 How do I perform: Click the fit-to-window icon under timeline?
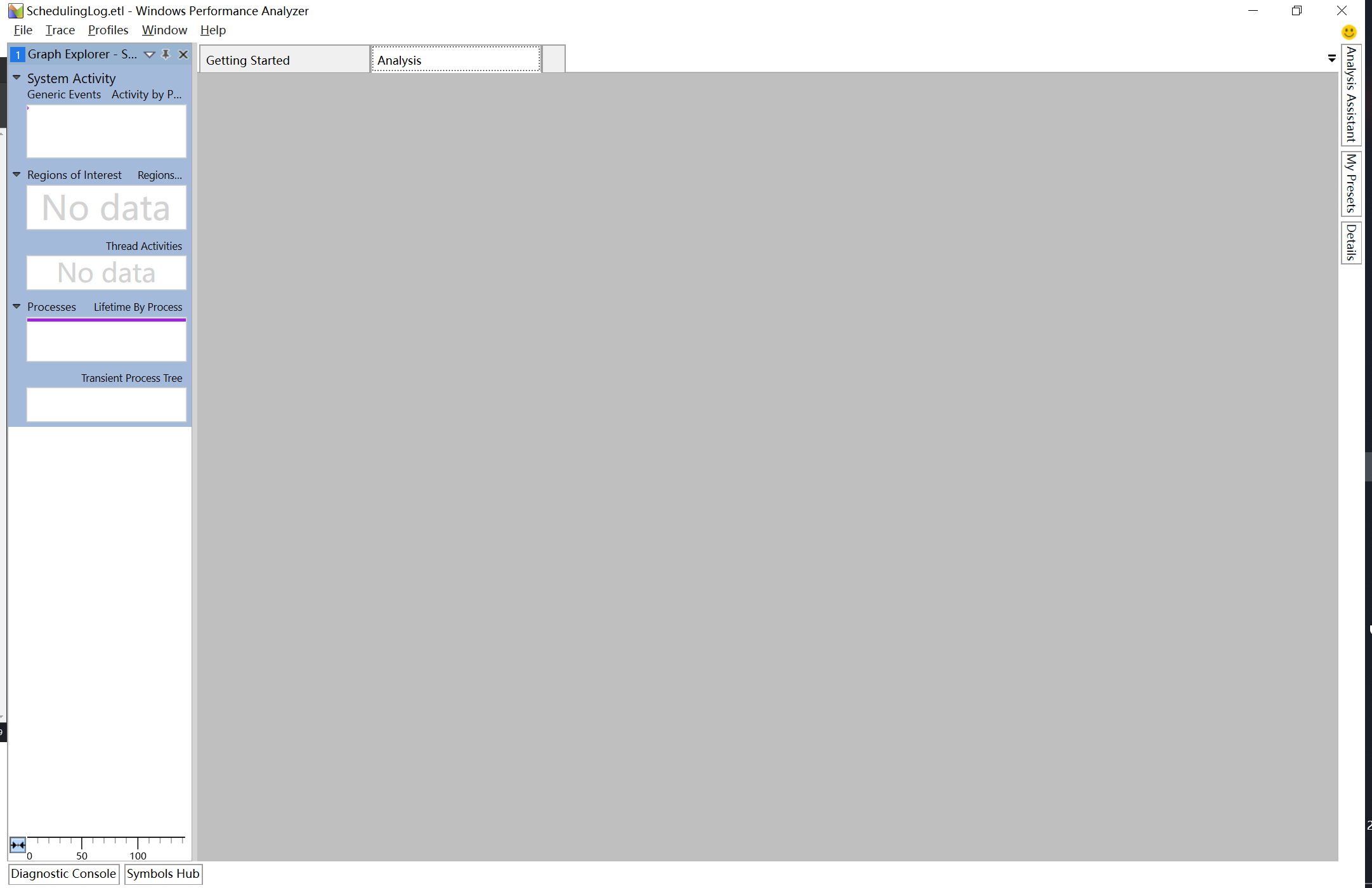[x=17, y=846]
